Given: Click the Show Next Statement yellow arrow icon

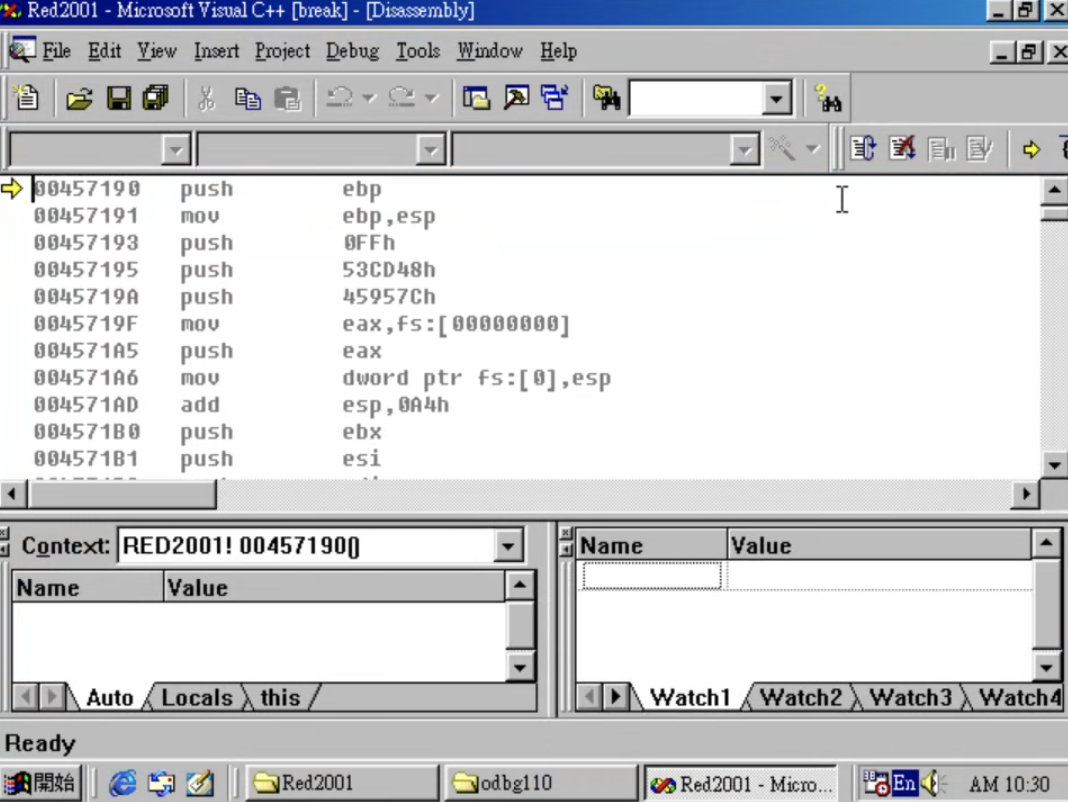Looking at the screenshot, I should (1031, 149).
